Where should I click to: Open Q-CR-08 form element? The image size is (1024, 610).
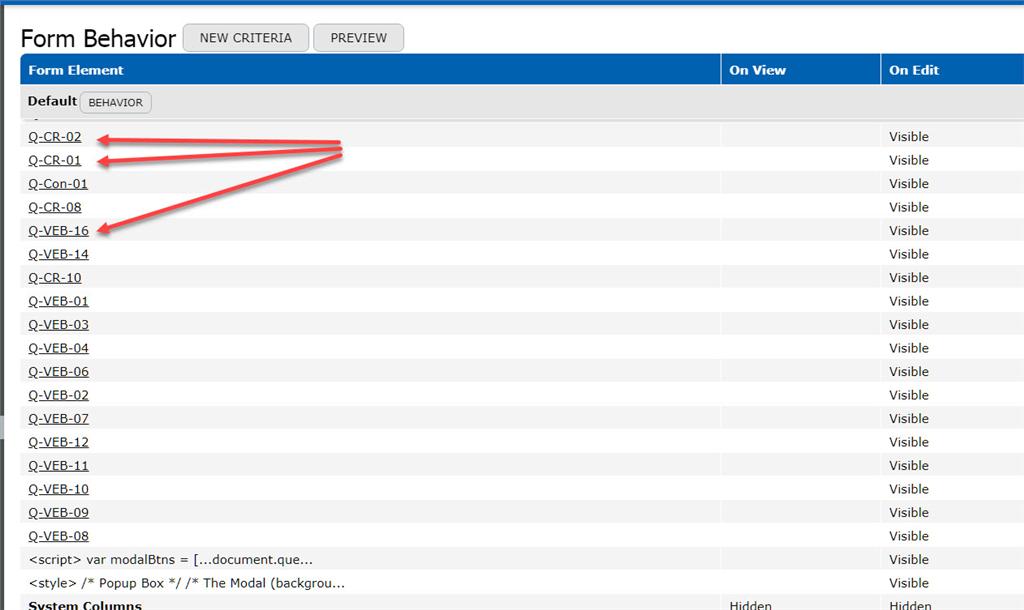pyautogui.click(x=55, y=207)
